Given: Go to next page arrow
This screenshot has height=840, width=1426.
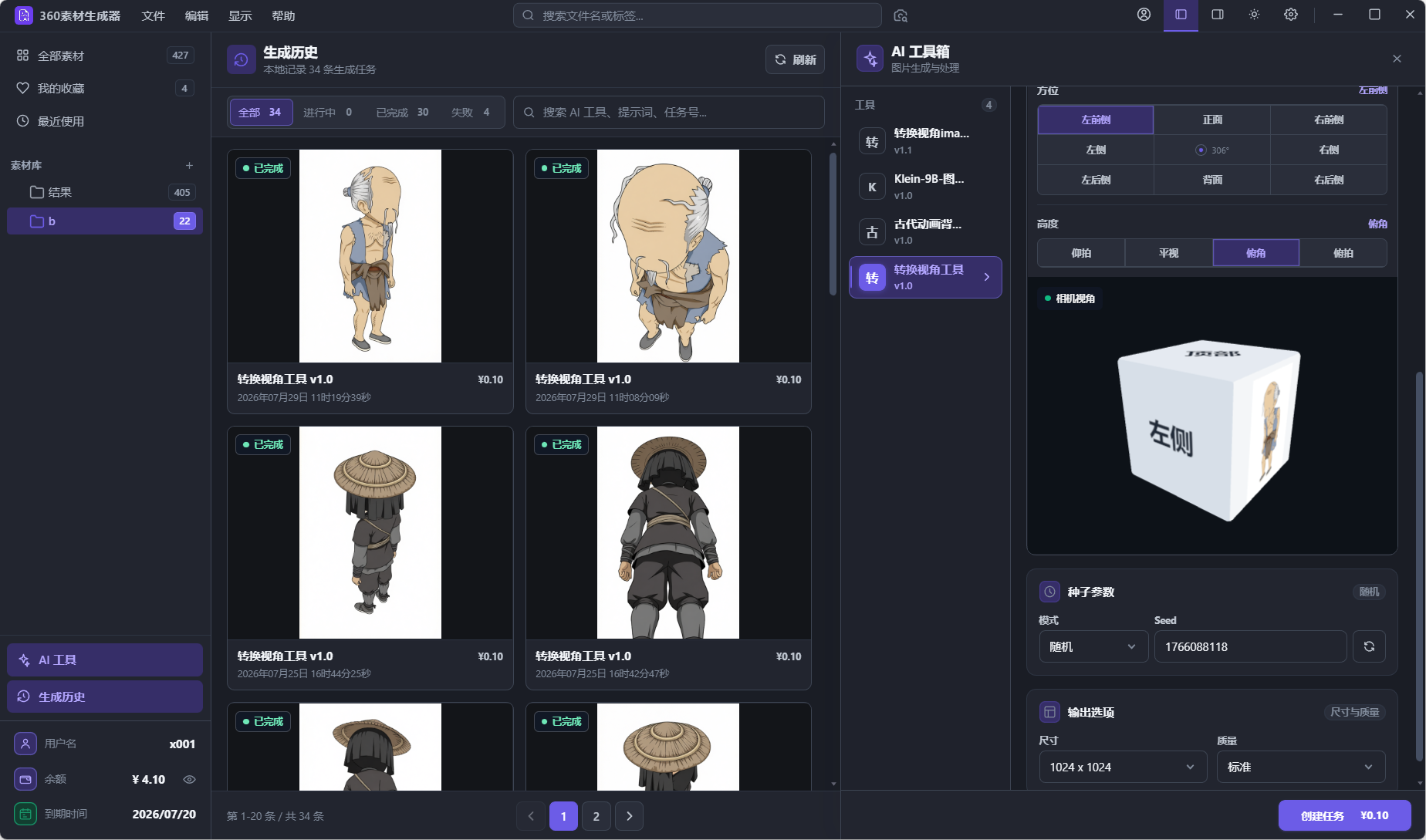Looking at the screenshot, I should [630, 816].
